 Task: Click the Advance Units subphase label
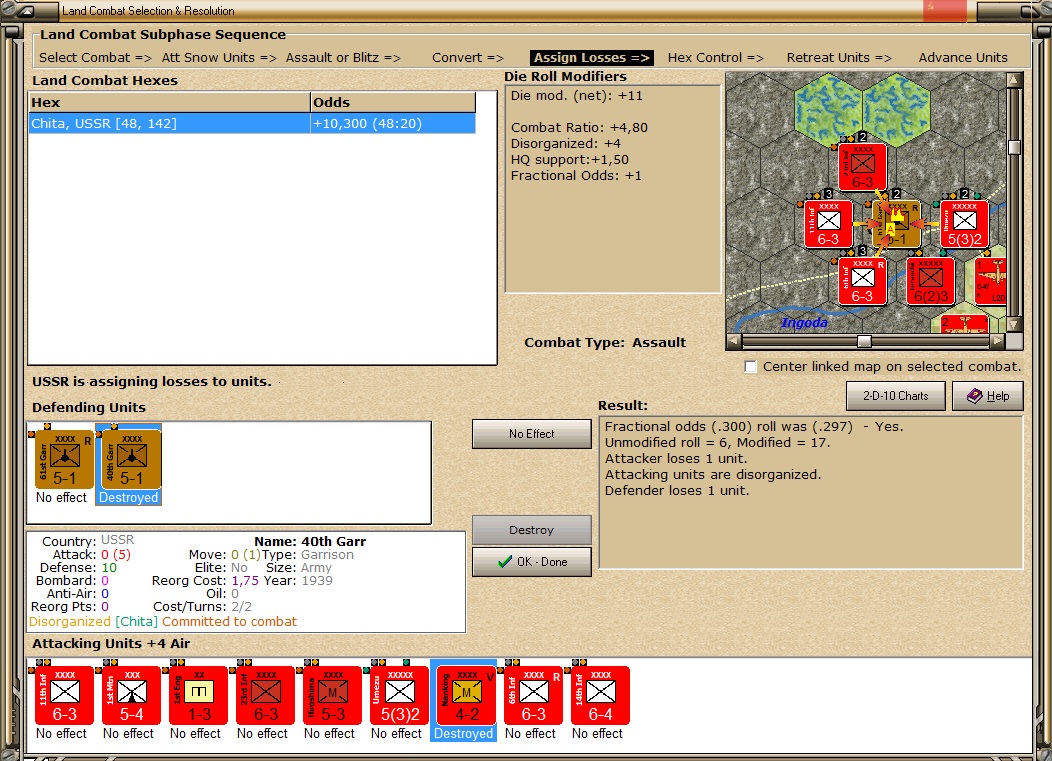(963, 58)
